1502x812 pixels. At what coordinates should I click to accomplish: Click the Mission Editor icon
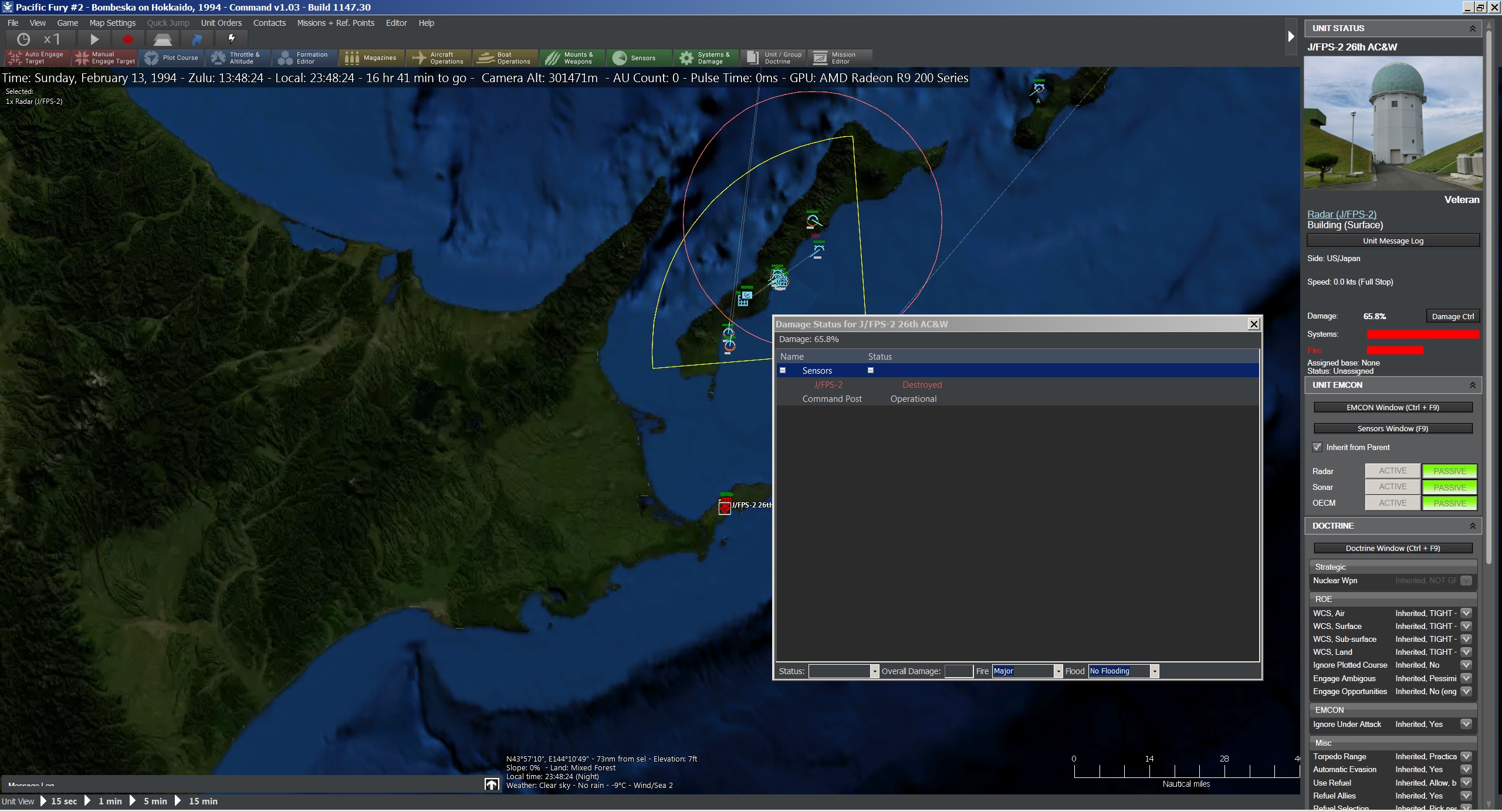tap(820, 57)
